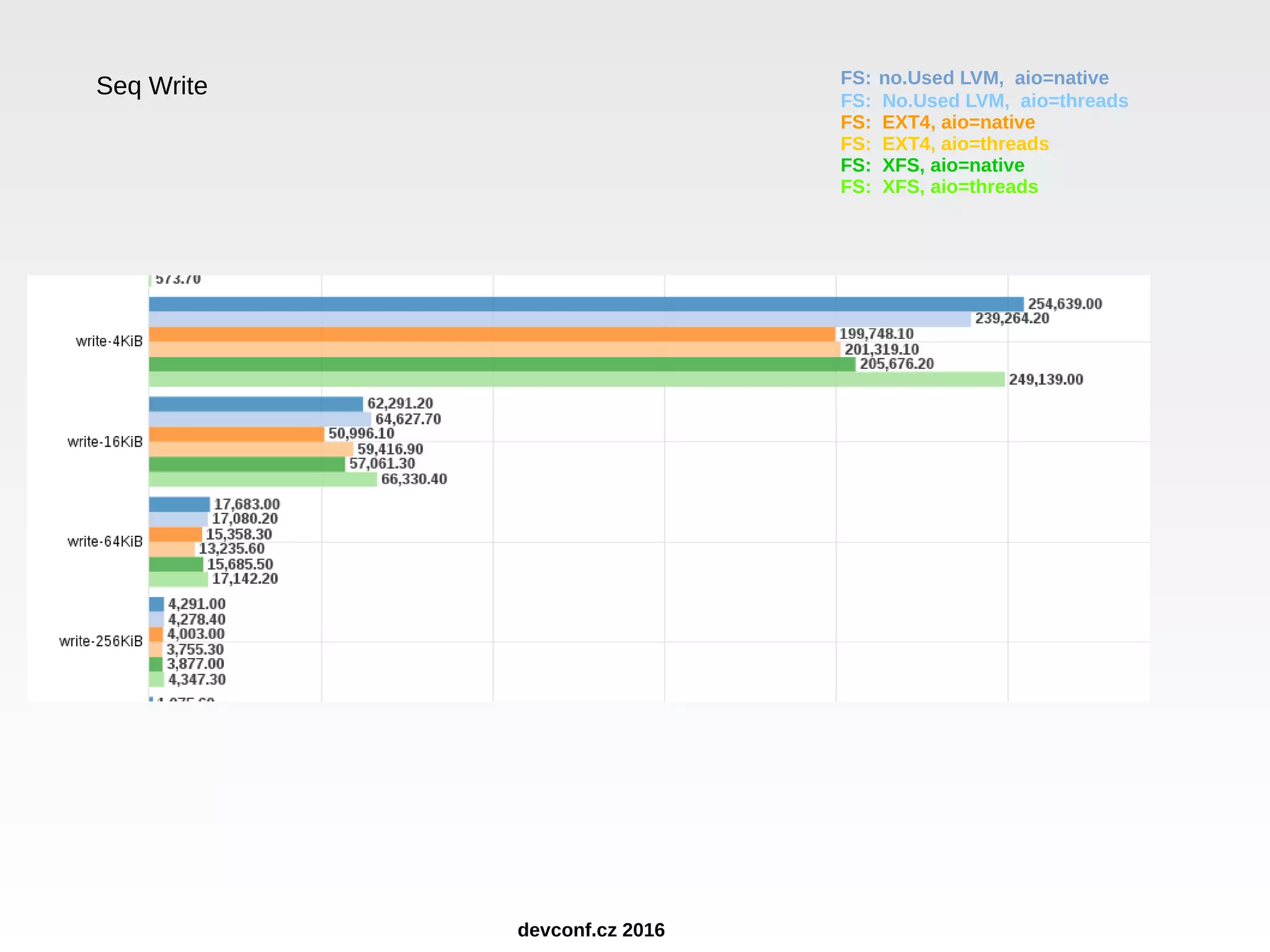
Task: Click the EXT4 aio=threads legend text
Action: [944, 144]
